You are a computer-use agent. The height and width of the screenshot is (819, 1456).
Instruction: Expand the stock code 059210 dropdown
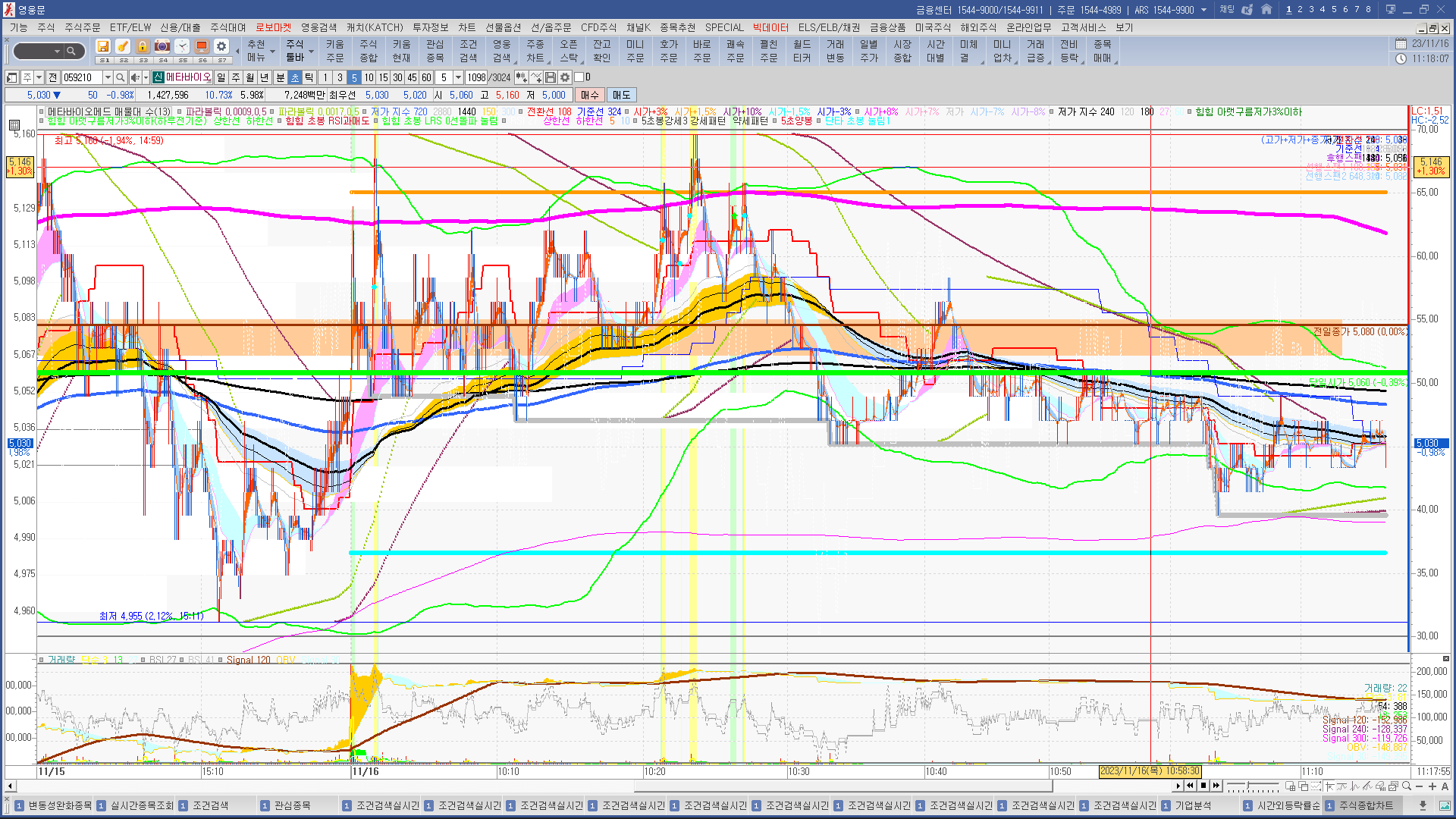click(x=108, y=77)
